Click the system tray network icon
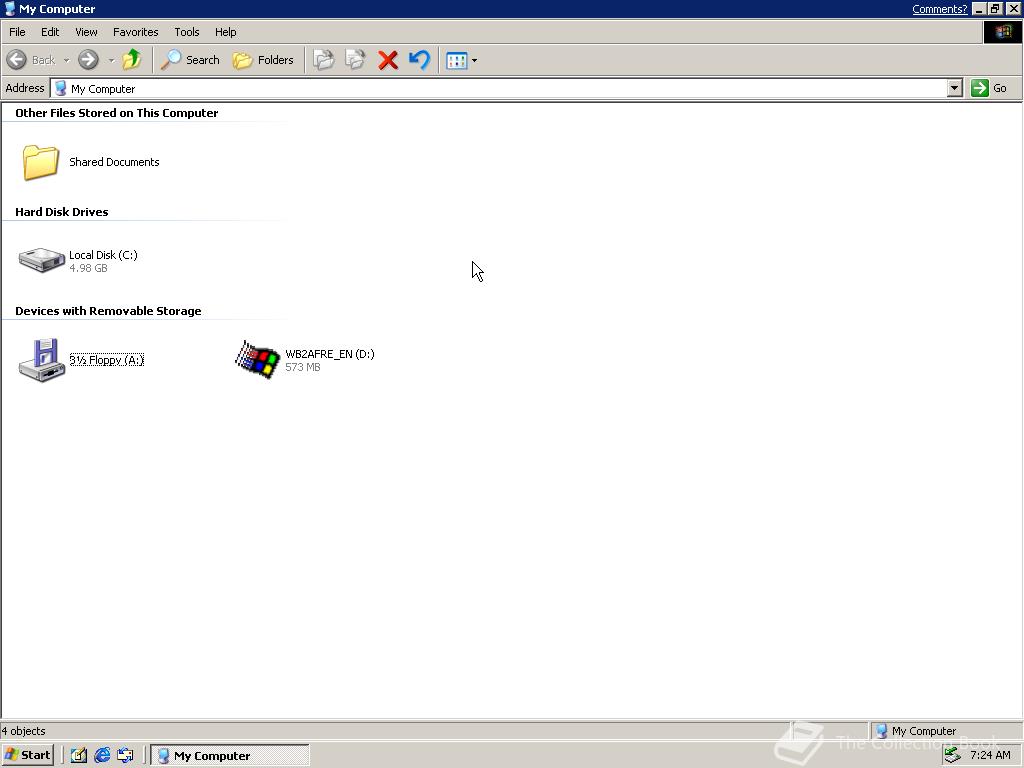Image resolution: width=1024 pixels, height=768 pixels. pyautogui.click(x=952, y=755)
